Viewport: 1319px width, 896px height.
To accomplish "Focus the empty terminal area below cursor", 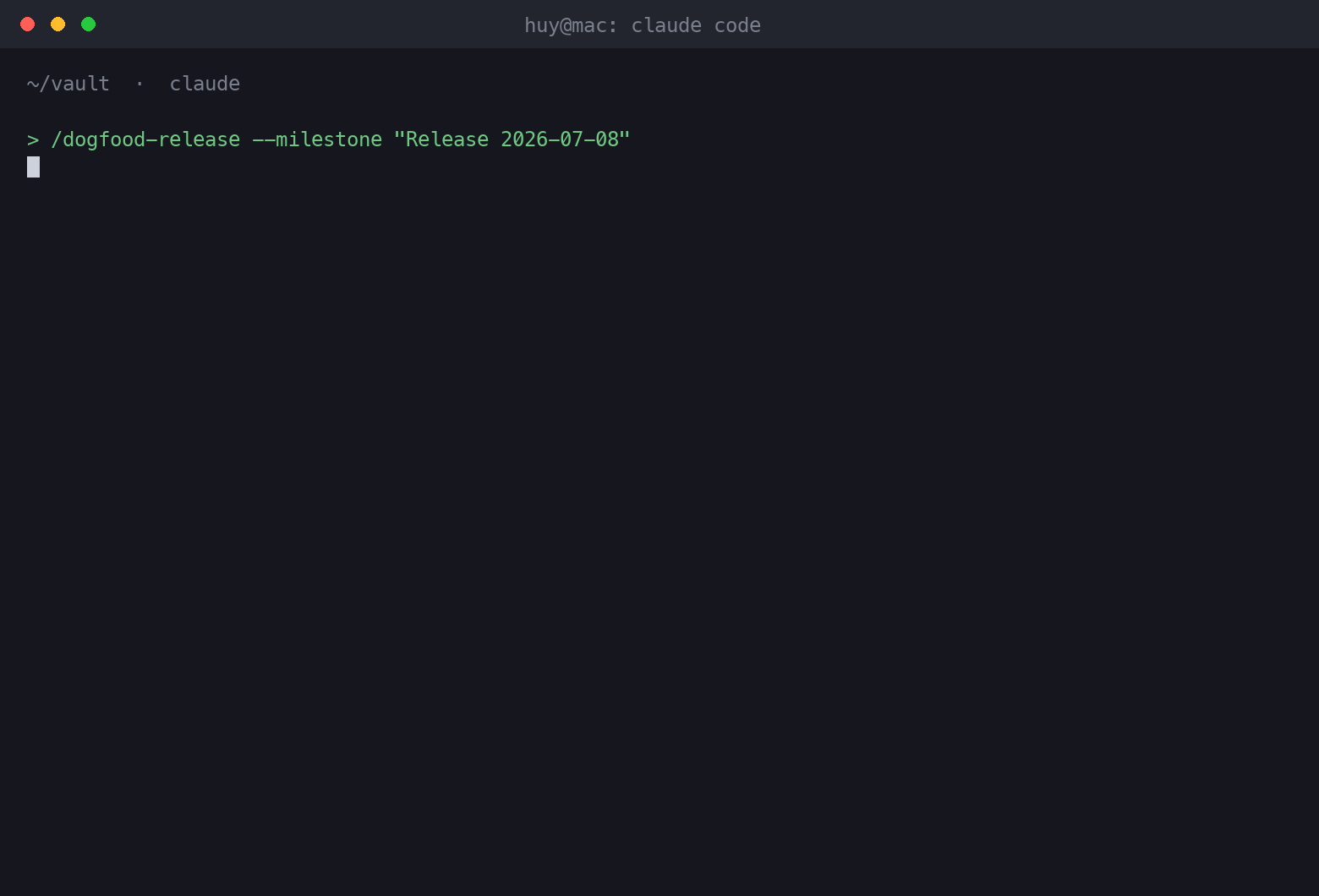I will pyautogui.click(x=659, y=533).
